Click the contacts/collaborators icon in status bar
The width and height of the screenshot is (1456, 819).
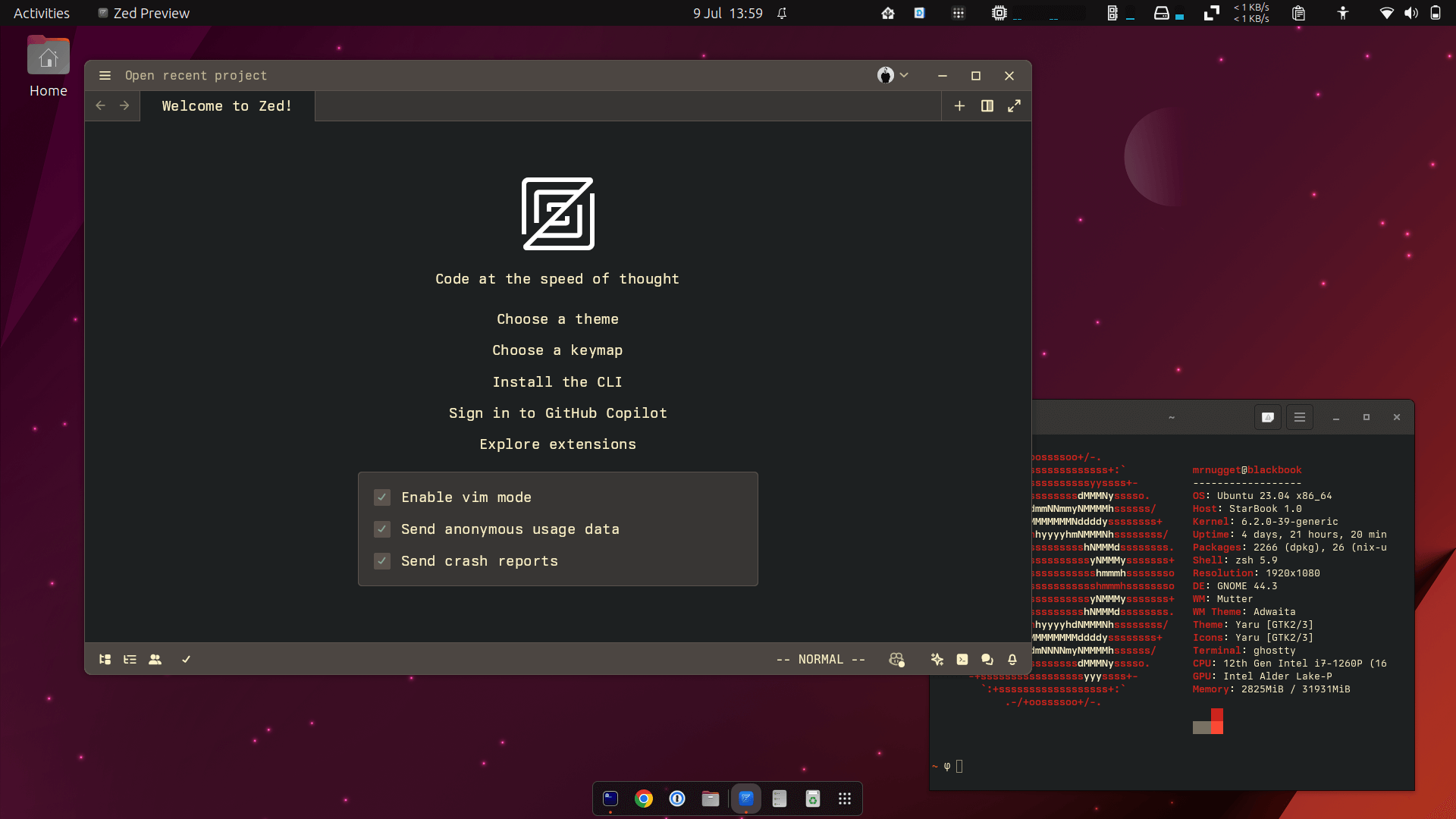click(155, 659)
